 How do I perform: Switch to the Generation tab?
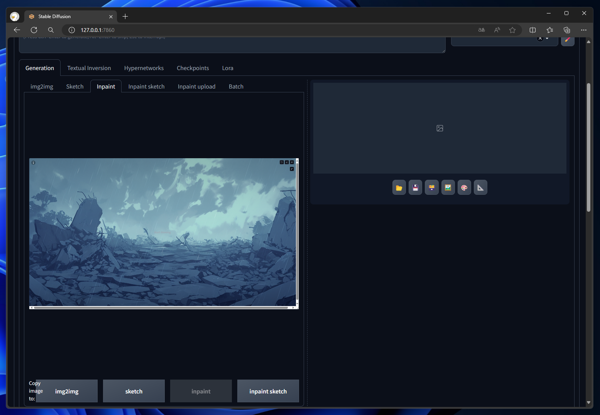point(40,68)
